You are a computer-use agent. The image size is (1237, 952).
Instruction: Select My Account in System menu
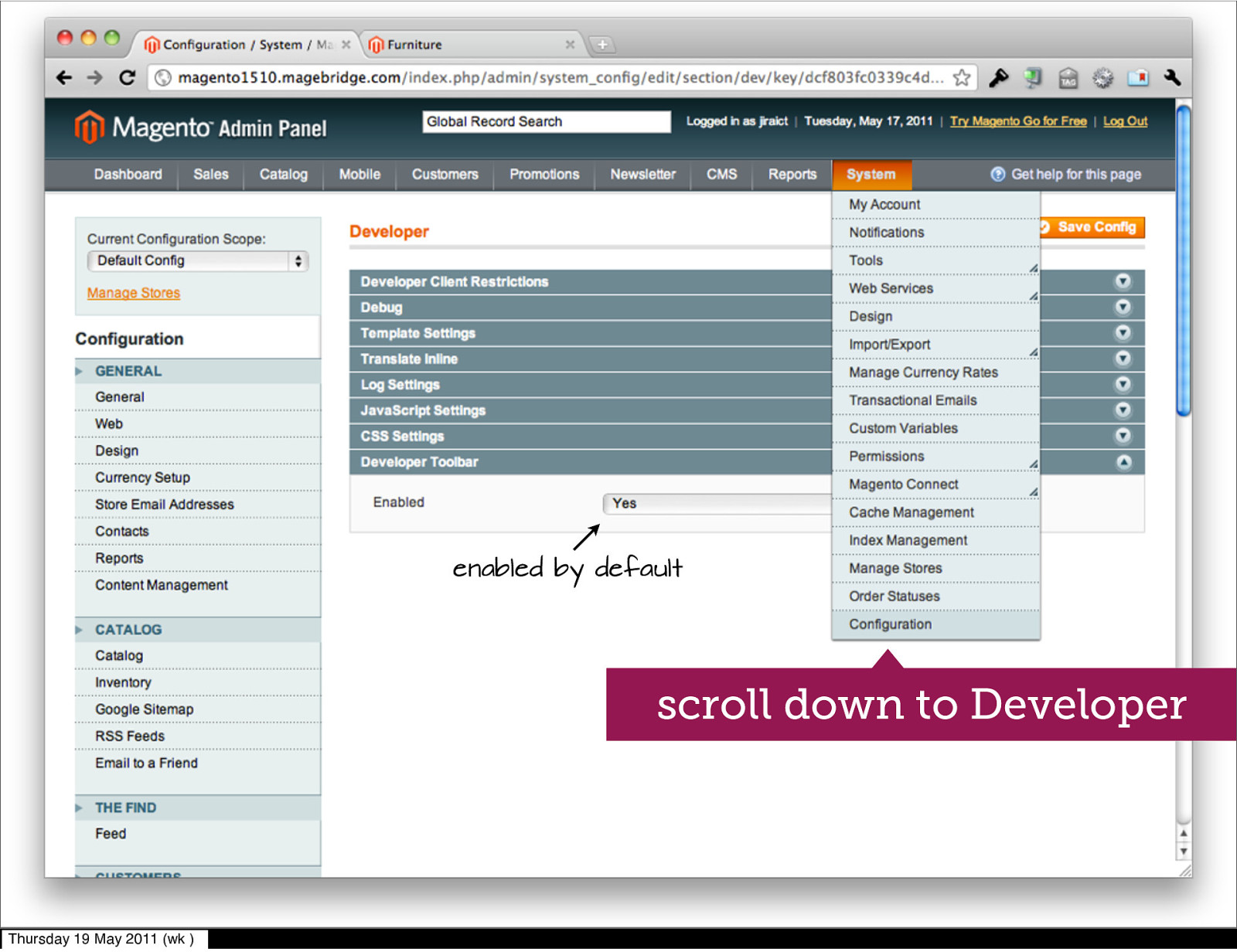point(935,204)
